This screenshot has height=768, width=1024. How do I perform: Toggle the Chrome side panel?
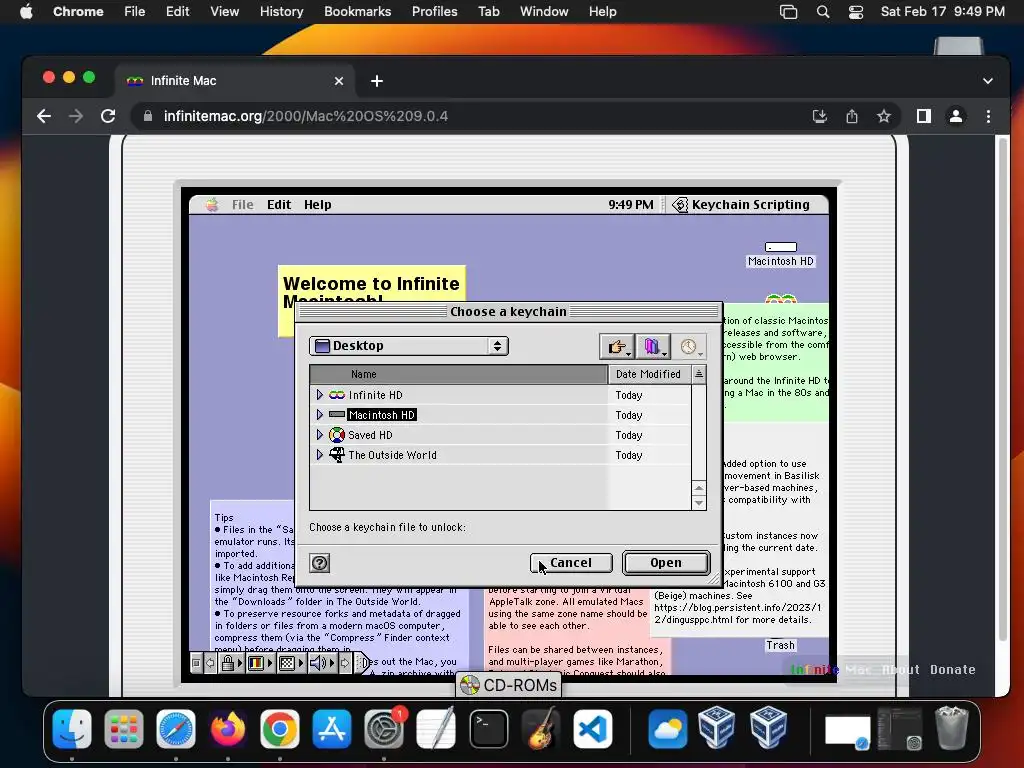923,116
